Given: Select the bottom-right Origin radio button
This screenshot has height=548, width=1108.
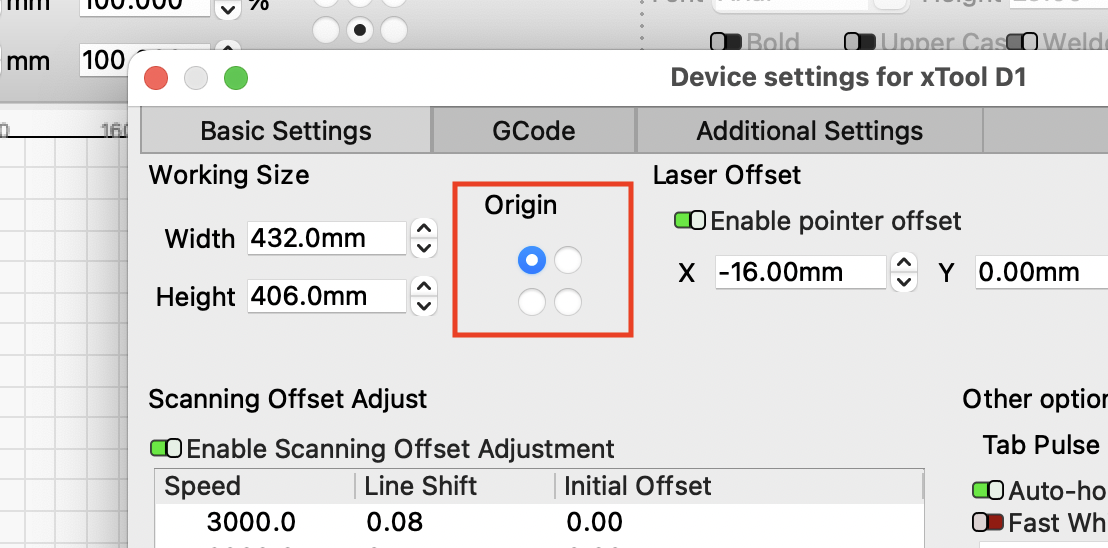Looking at the screenshot, I should click(568, 302).
